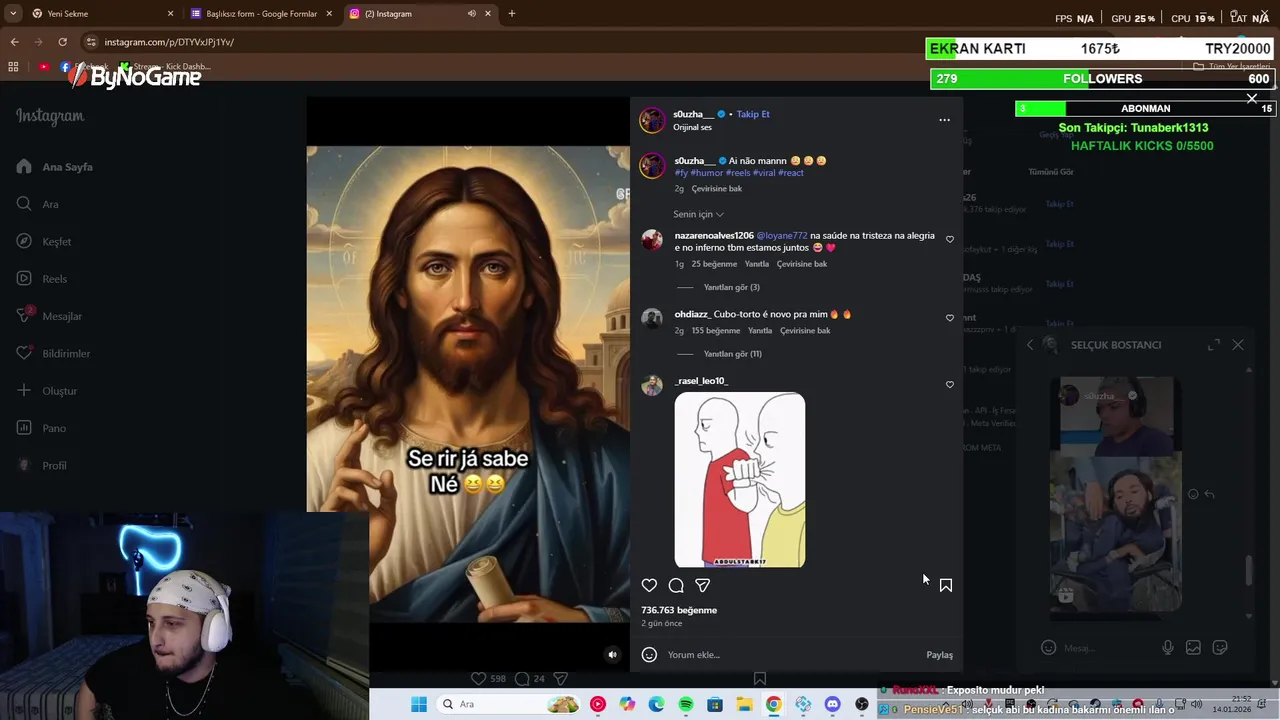
Task: Click Paylaş to post the comment
Action: [939, 655]
